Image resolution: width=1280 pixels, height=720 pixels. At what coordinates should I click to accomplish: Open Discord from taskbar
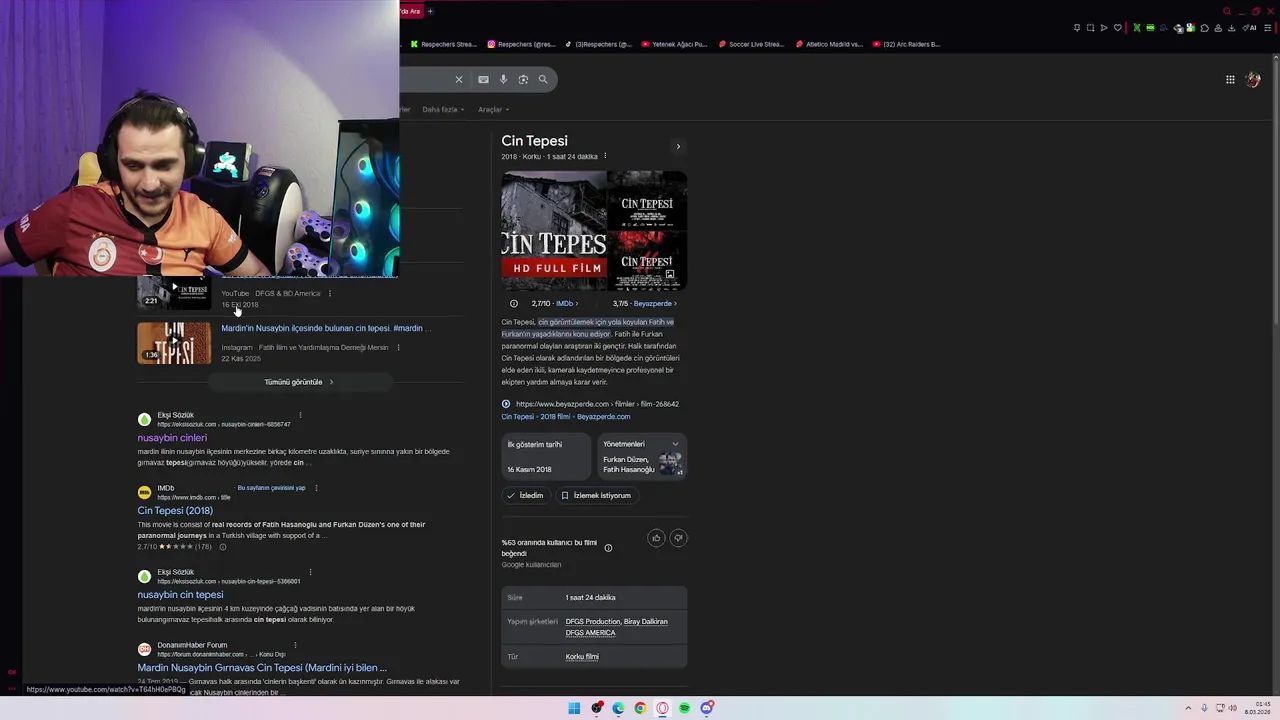707,708
